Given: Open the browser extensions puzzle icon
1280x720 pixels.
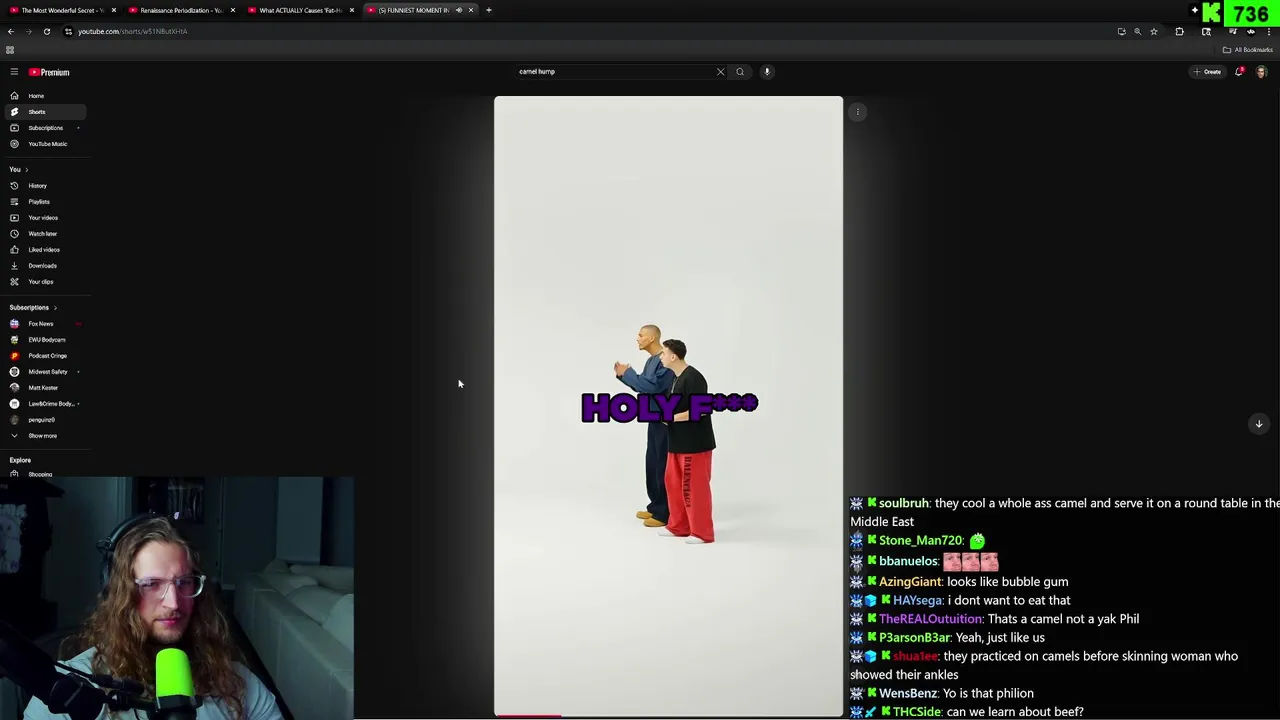Looking at the screenshot, I should [1179, 31].
